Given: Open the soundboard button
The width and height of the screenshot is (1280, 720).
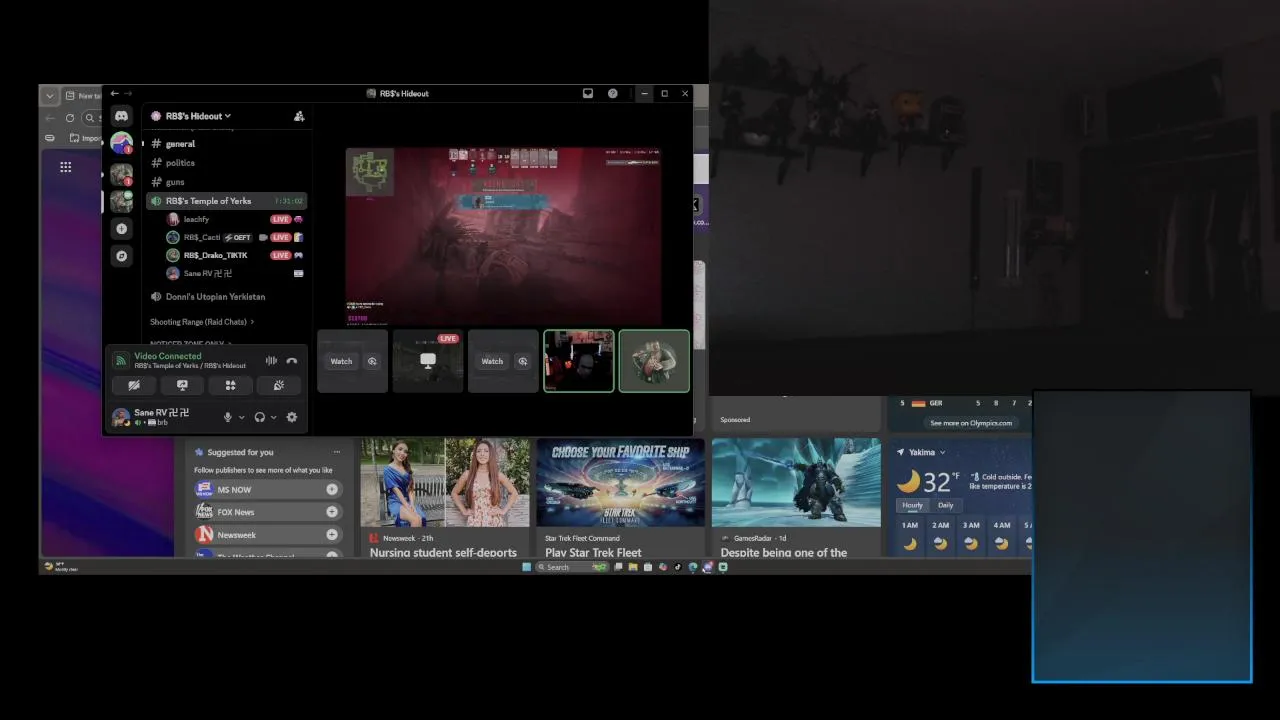Looking at the screenshot, I should pyautogui.click(x=279, y=385).
